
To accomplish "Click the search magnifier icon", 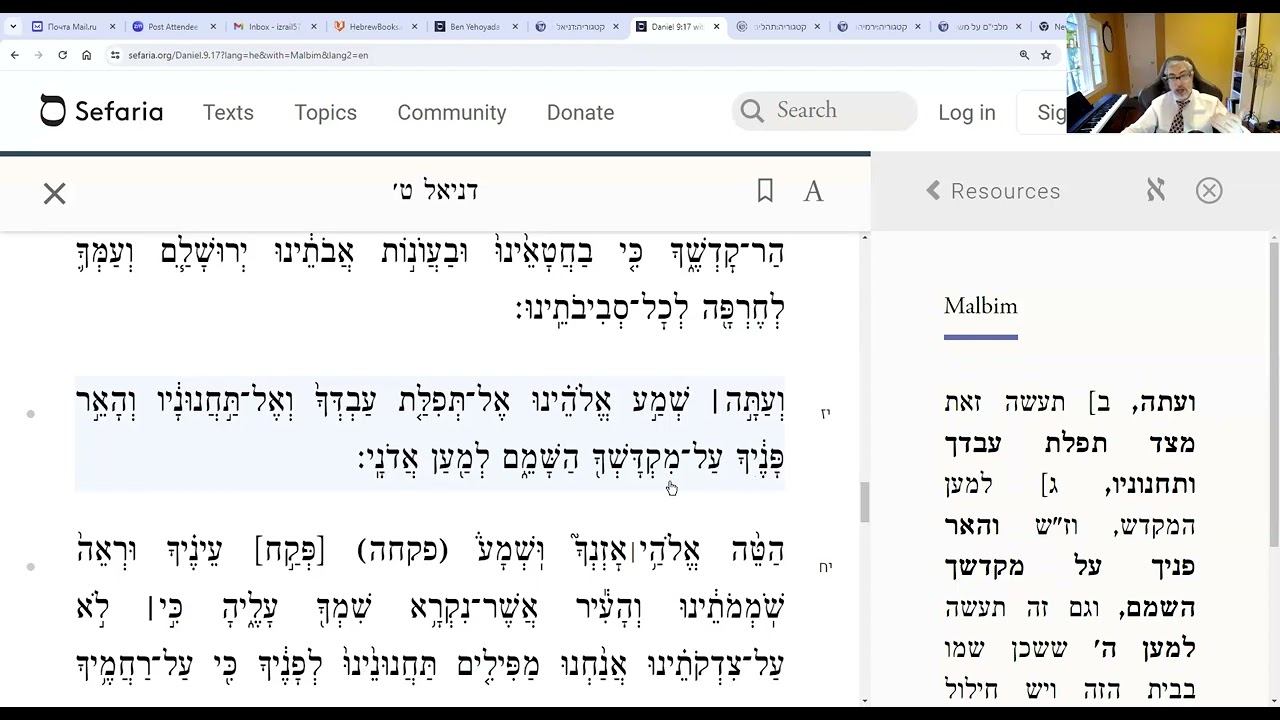I will pos(753,111).
